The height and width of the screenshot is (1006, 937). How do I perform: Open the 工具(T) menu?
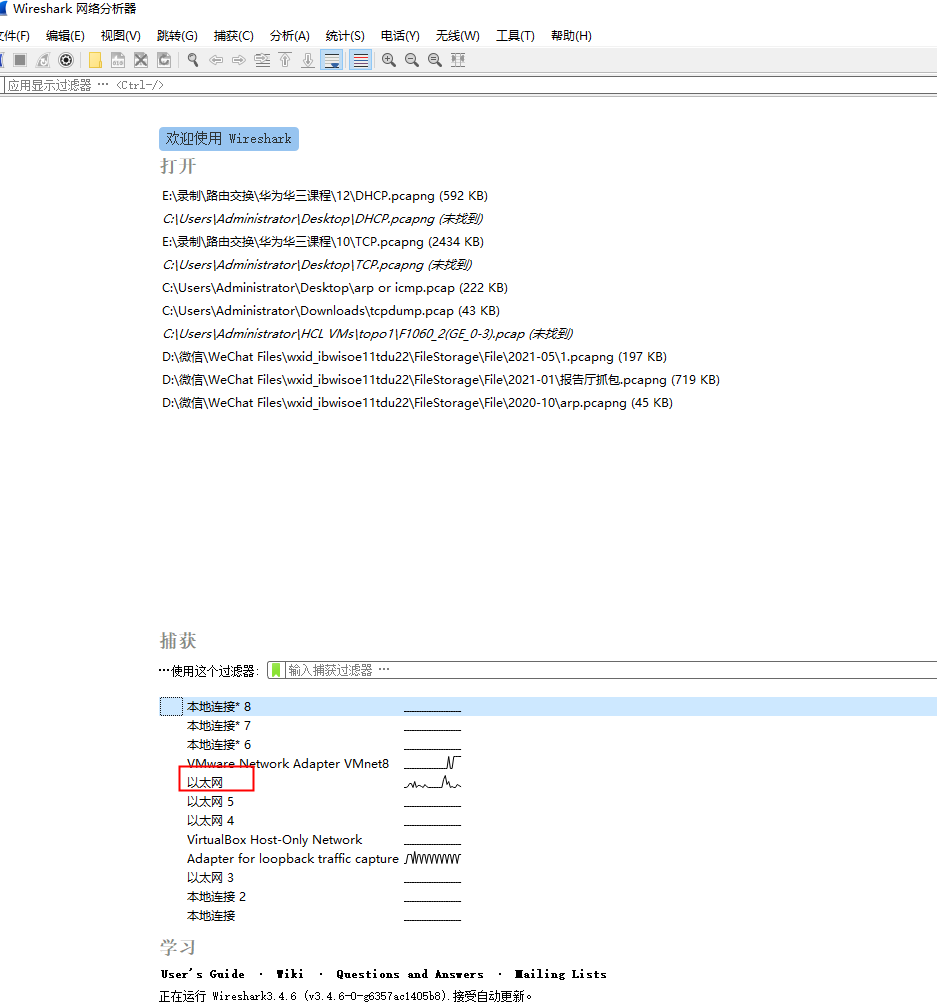click(x=515, y=36)
